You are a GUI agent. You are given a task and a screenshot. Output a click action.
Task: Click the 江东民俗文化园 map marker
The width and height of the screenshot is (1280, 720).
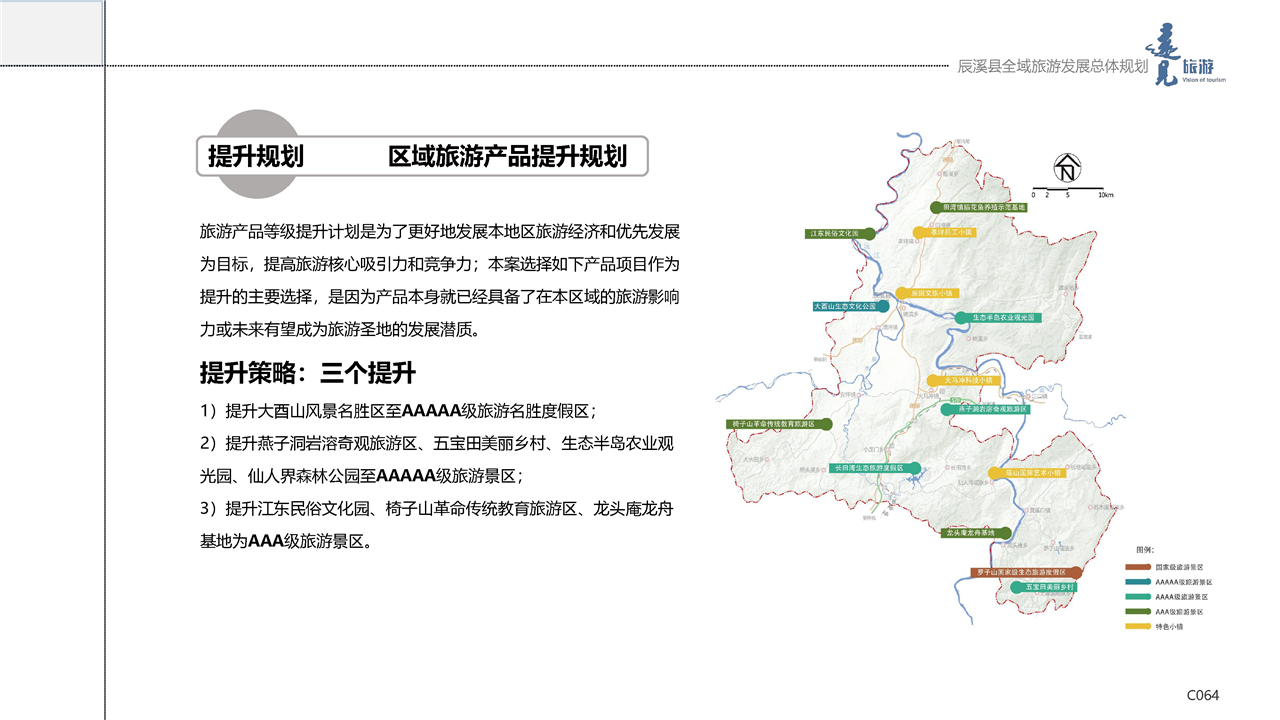840,233
